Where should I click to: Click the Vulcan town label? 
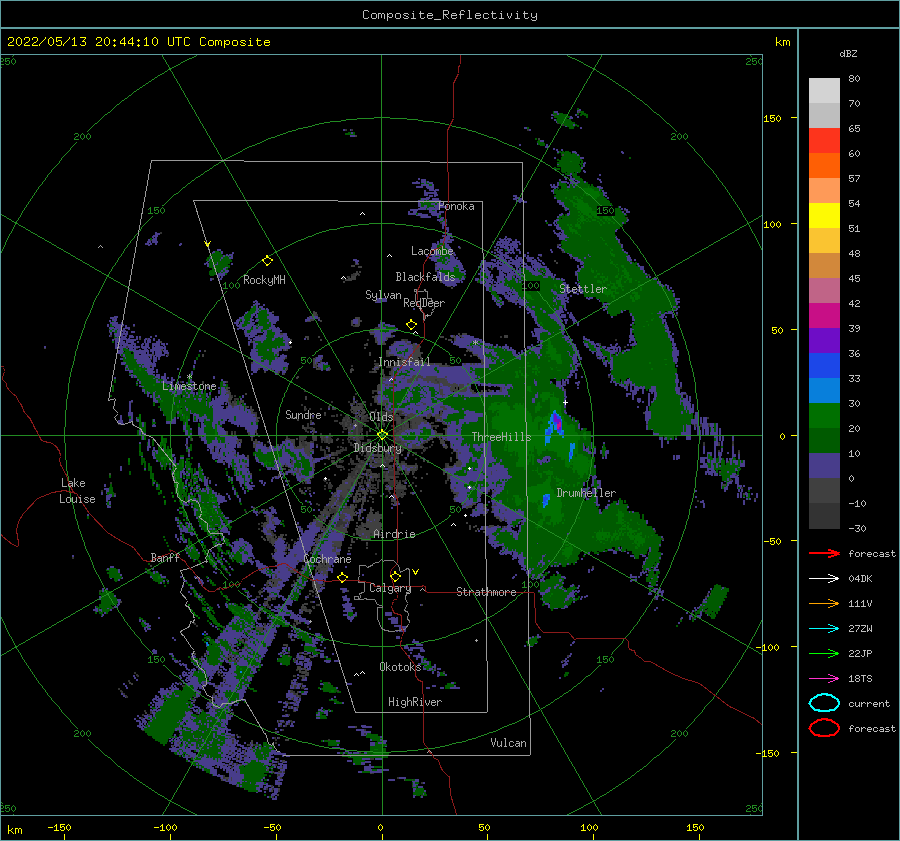pos(509,743)
